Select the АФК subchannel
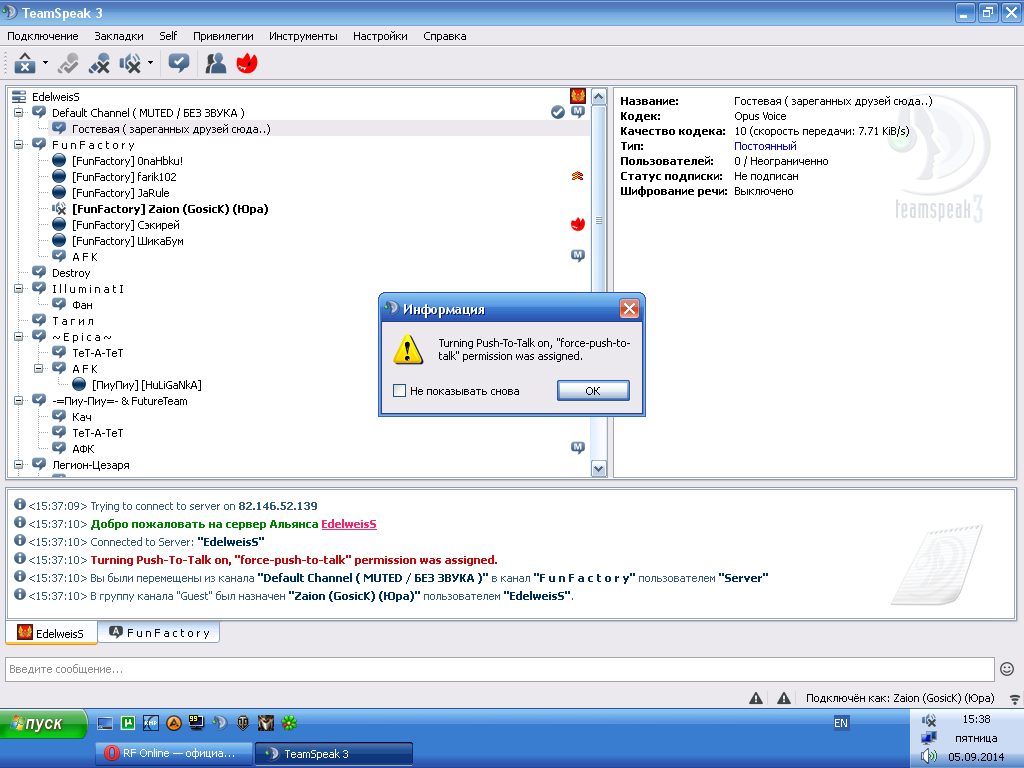The width and height of the screenshot is (1024, 768). [83, 449]
